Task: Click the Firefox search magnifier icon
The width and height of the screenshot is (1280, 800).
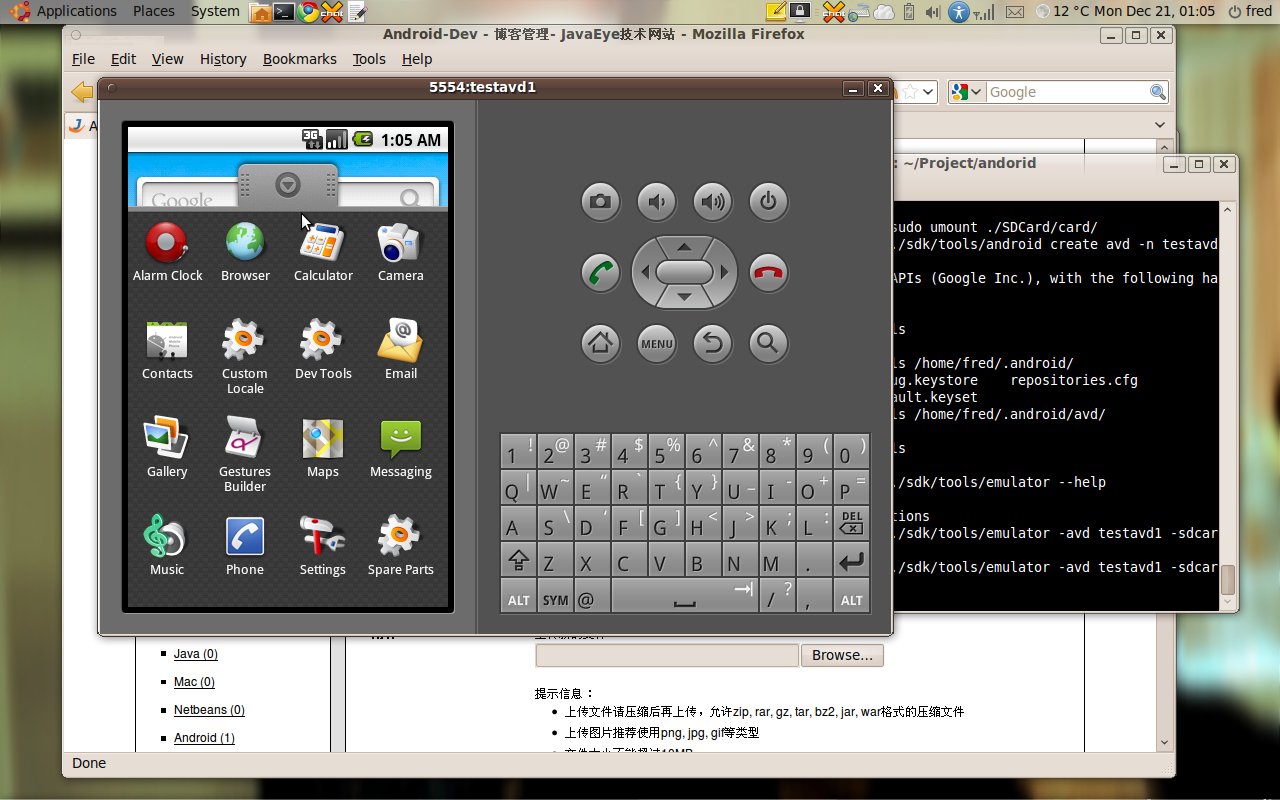Action: point(1158,92)
